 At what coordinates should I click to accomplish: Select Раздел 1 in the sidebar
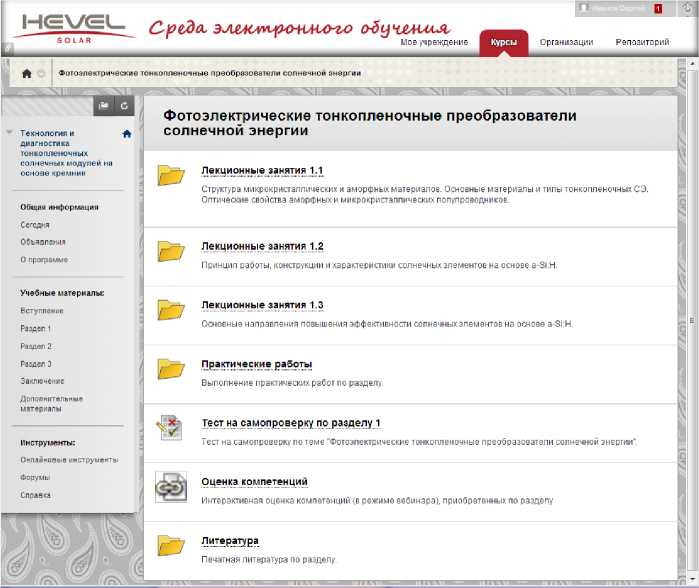tap(36, 329)
